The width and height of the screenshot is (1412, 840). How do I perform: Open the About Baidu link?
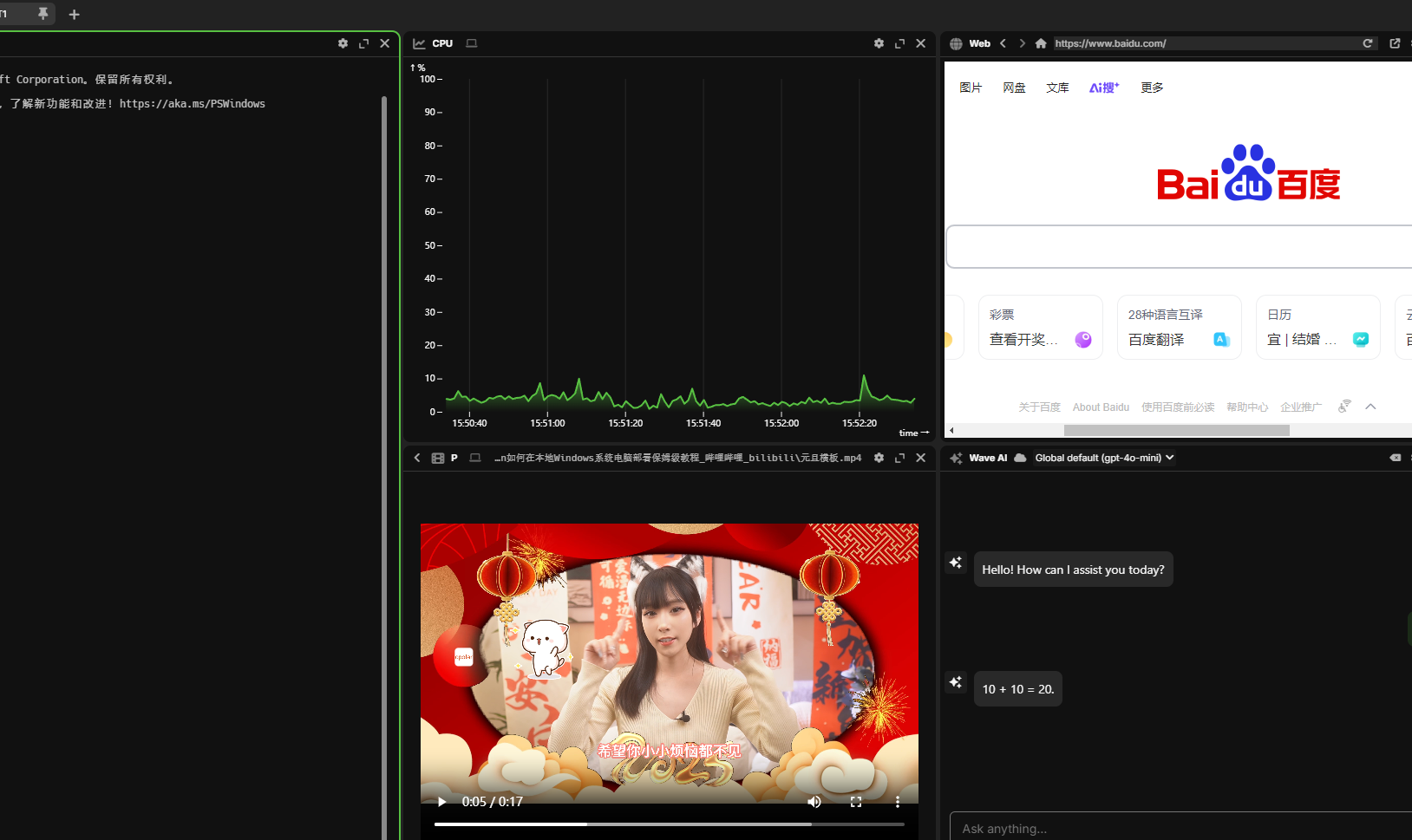tap(1100, 407)
